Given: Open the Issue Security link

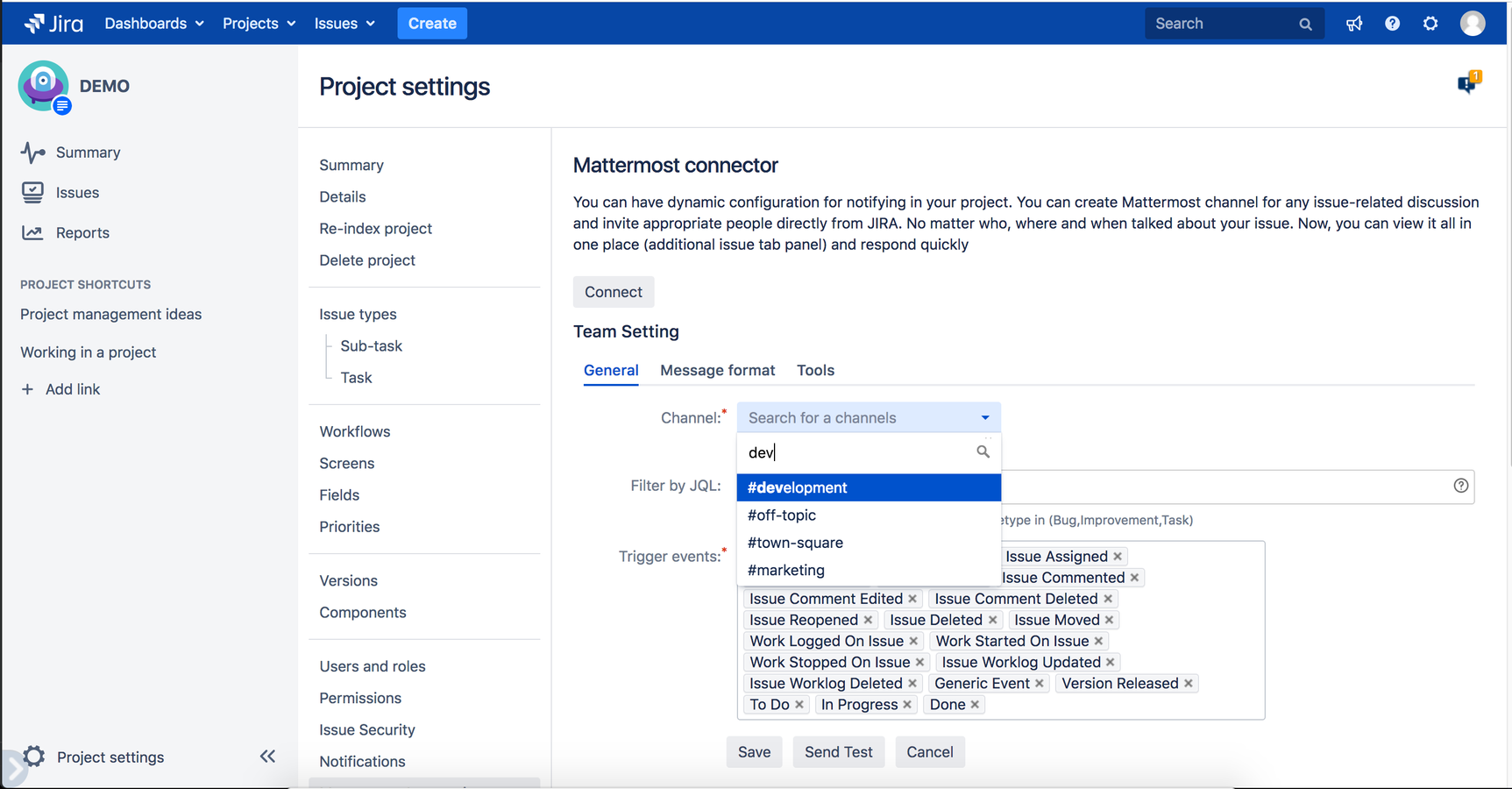Looking at the screenshot, I should point(367,729).
